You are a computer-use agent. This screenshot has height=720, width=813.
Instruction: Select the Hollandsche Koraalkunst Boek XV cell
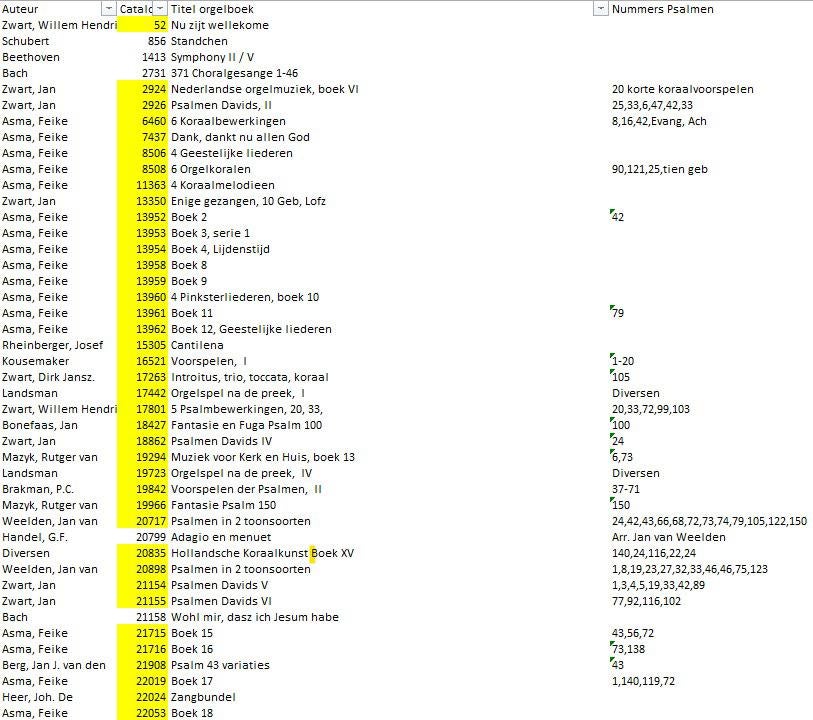point(262,553)
